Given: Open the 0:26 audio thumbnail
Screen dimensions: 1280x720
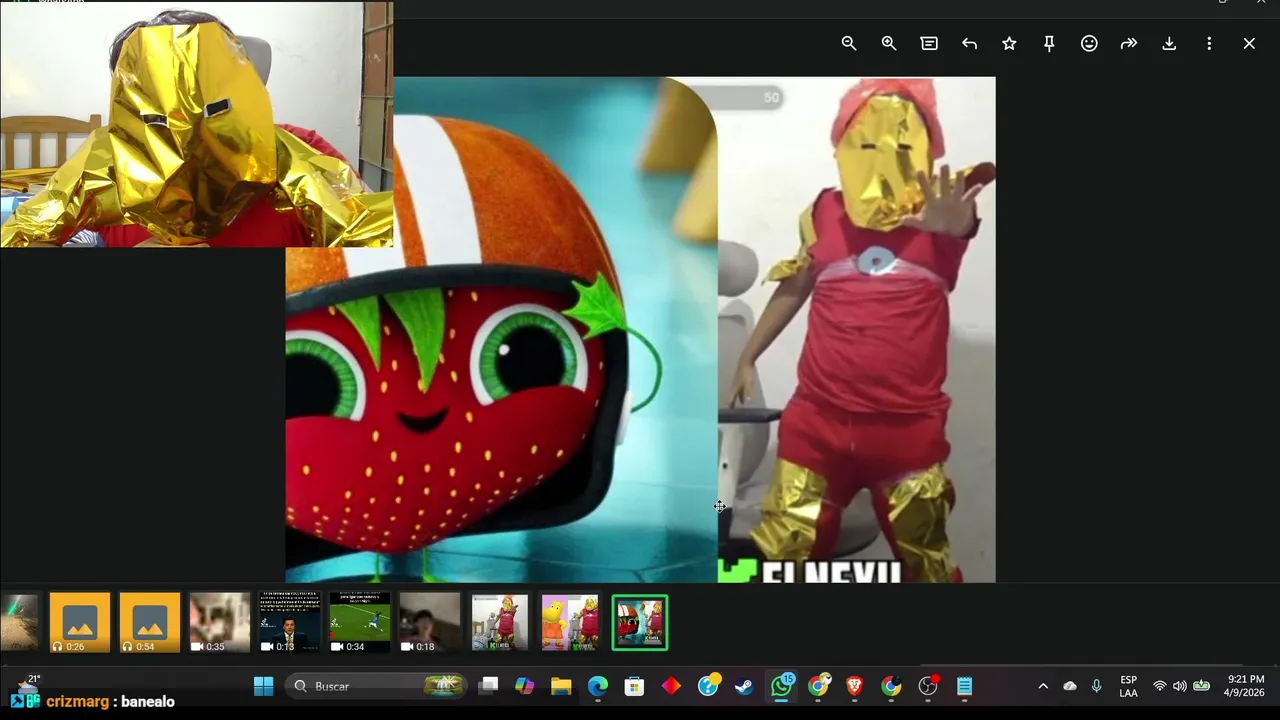Looking at the screenshot, I should click(80, 622).
